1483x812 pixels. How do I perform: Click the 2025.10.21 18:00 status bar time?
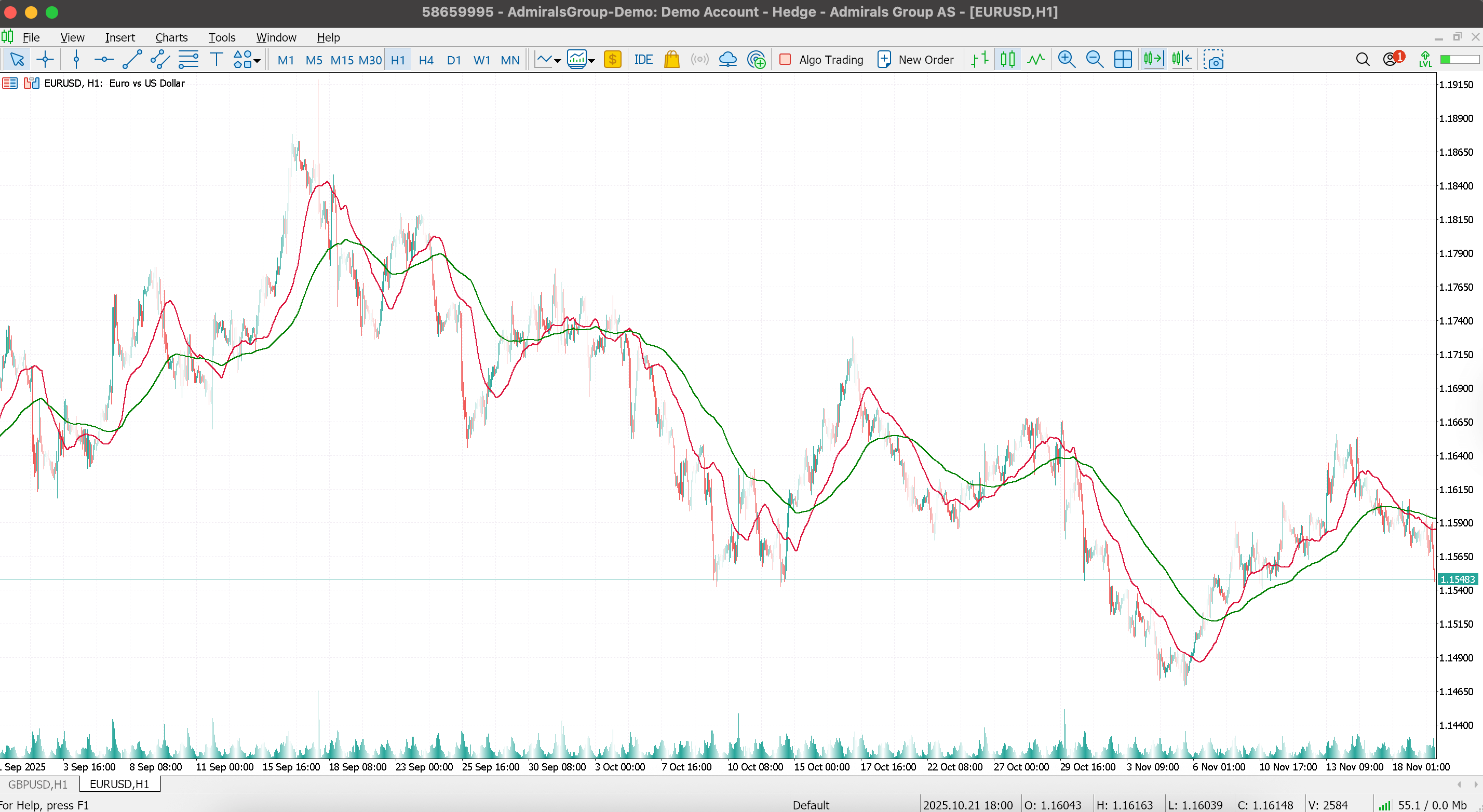coord(968,805)
